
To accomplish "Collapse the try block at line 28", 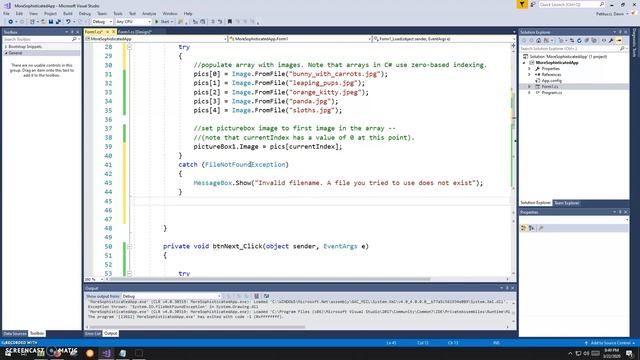I will click(x=129, y=47).
